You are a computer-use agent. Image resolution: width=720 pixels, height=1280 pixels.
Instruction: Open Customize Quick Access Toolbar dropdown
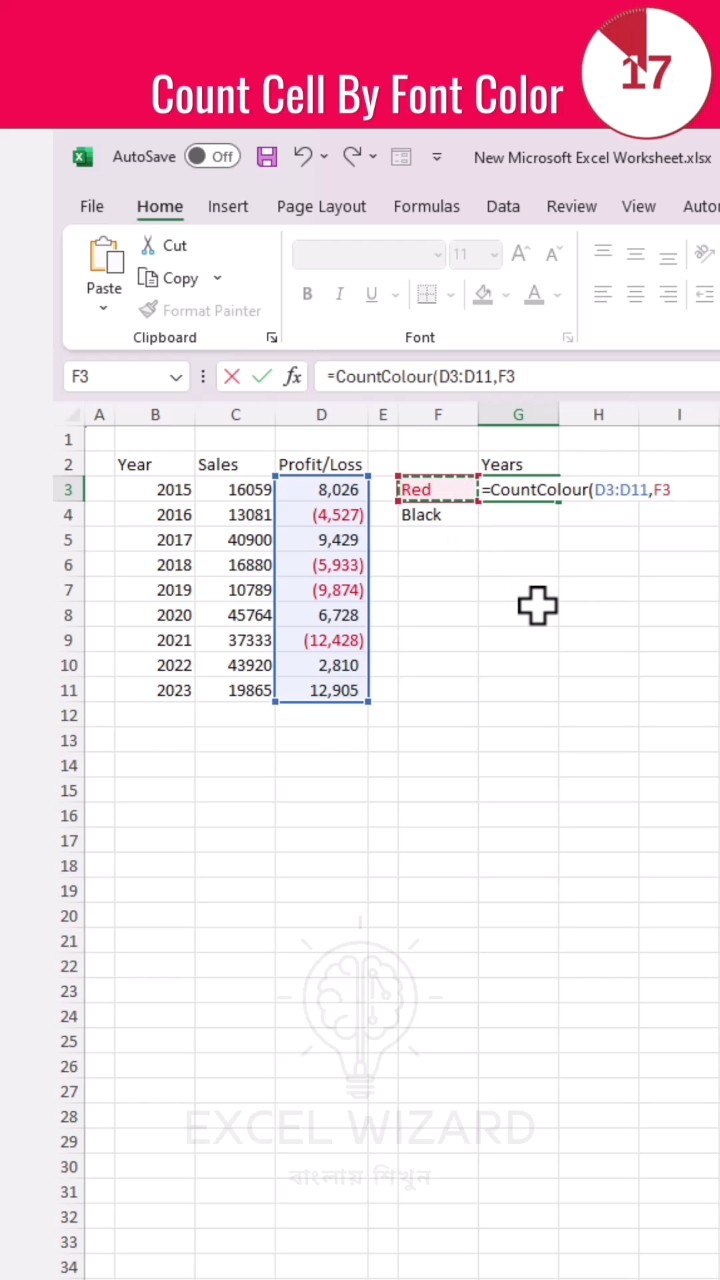click(437, 157)
